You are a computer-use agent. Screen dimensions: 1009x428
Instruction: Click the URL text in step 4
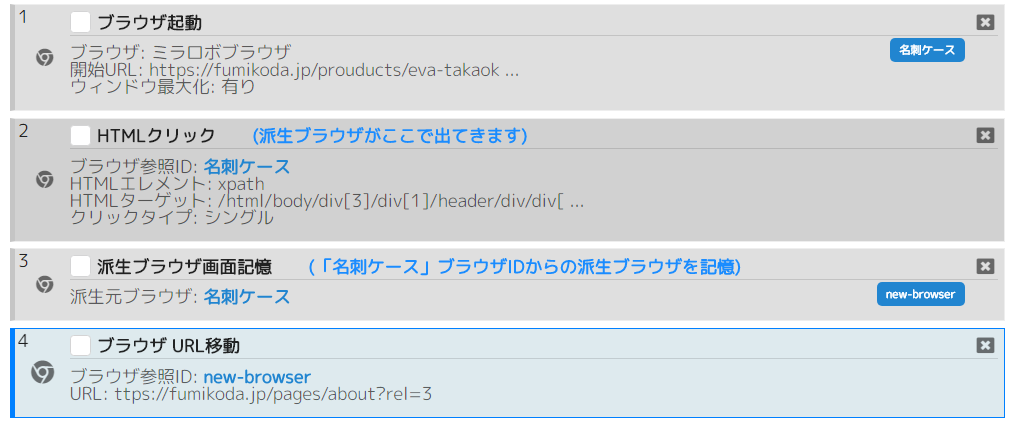click(x=272, y=394)
